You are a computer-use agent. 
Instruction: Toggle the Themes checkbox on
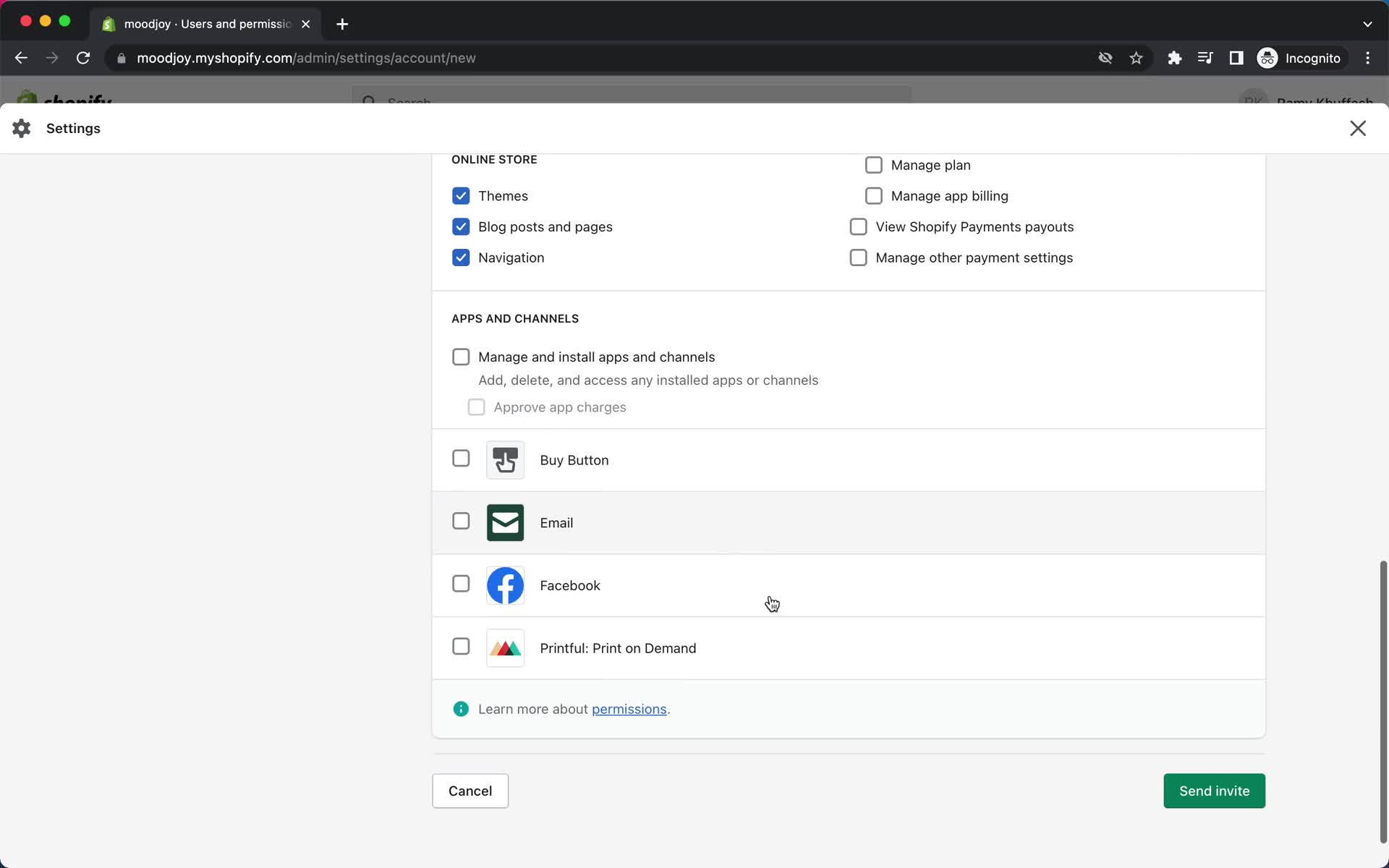pos(461,195)
